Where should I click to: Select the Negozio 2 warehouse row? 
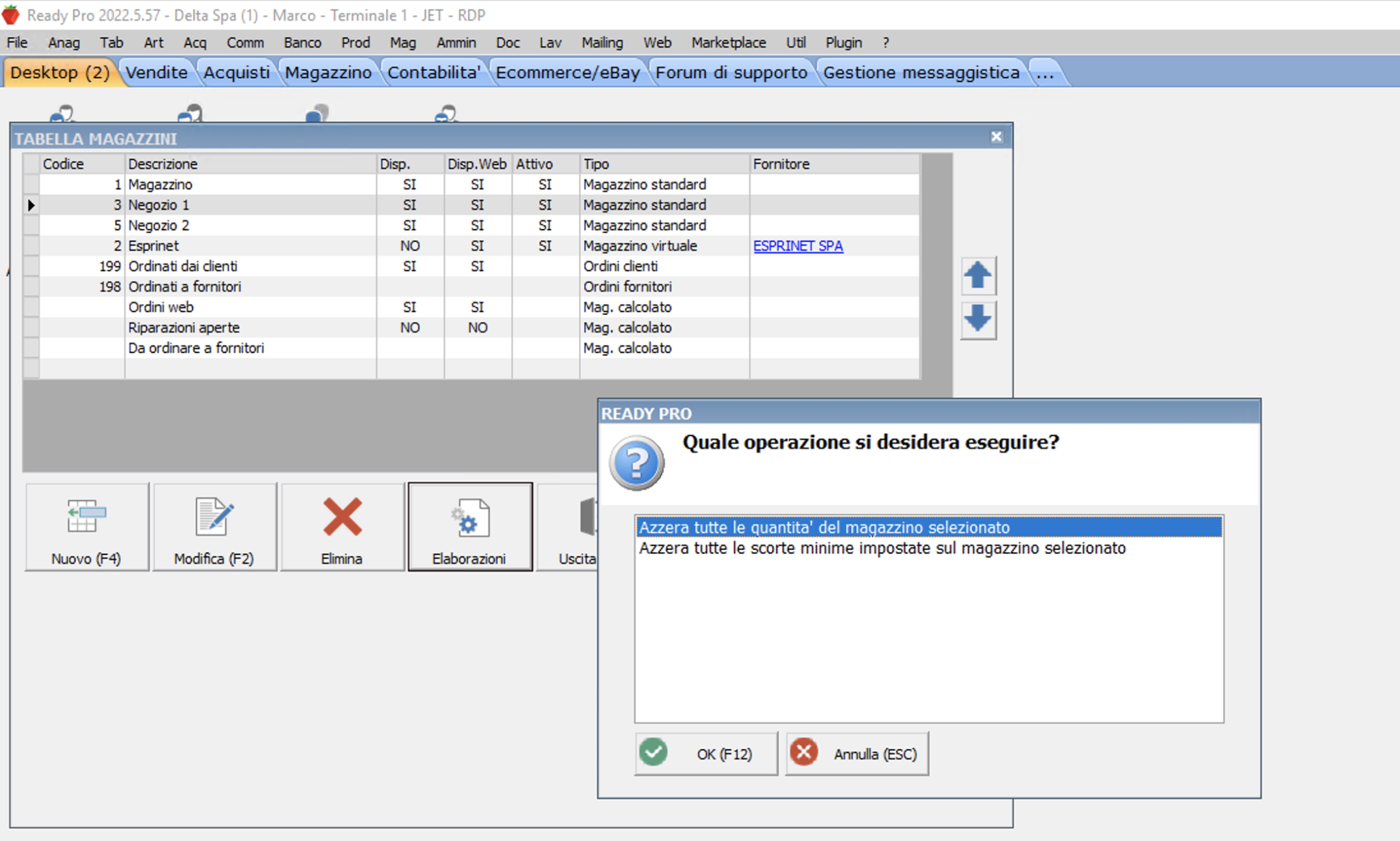(x=159, y=226)
